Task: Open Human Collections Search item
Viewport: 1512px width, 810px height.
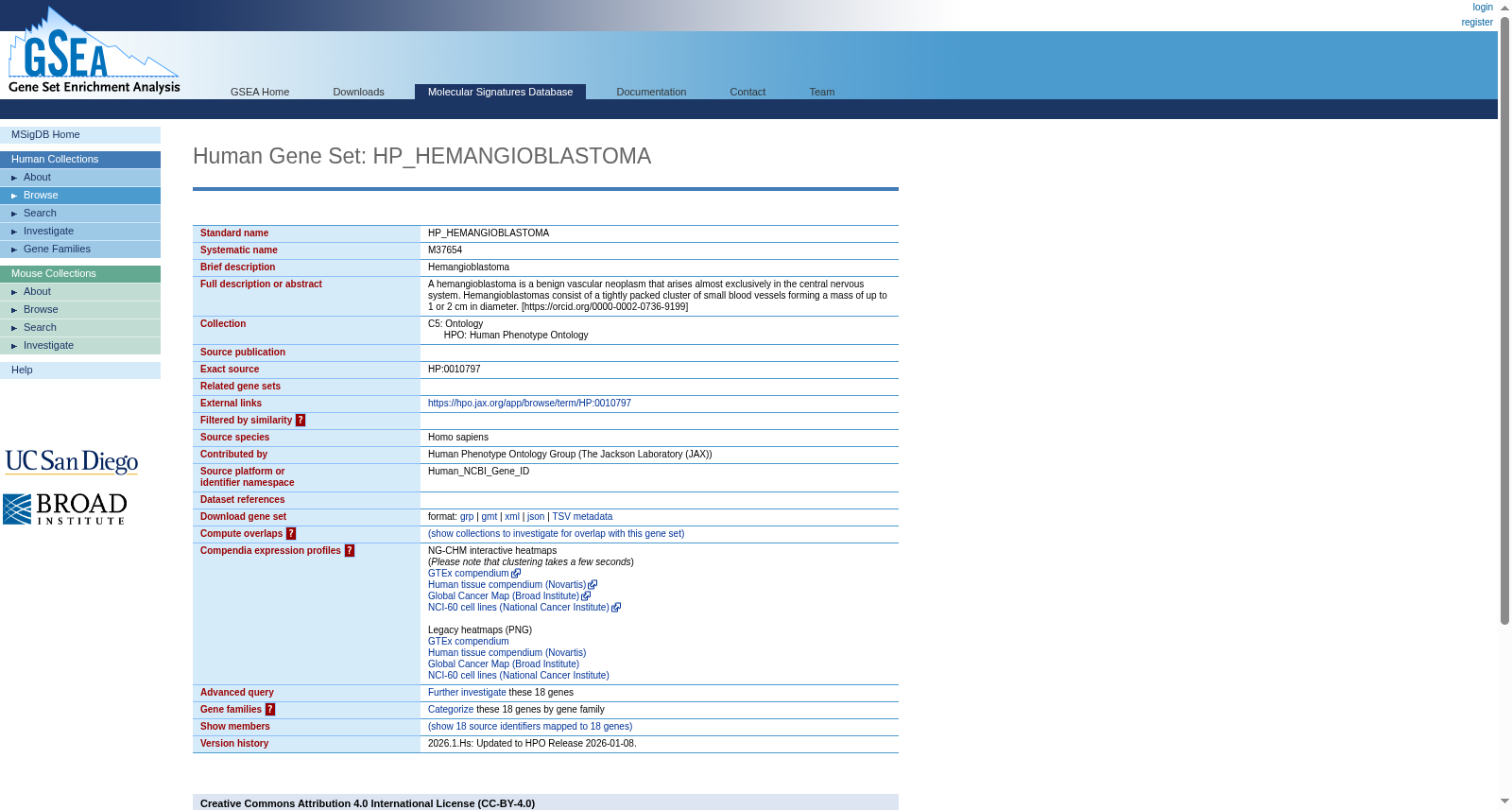Action: coord(80,214)
